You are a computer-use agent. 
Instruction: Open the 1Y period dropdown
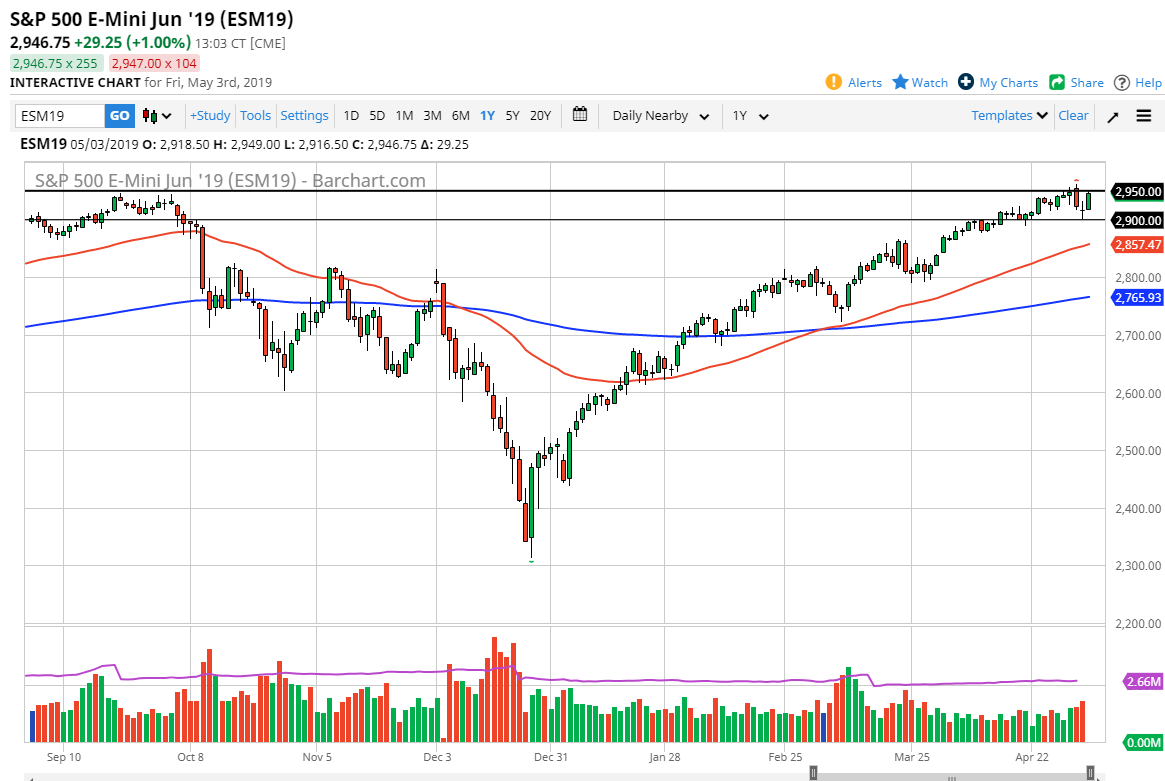point(752,116)
